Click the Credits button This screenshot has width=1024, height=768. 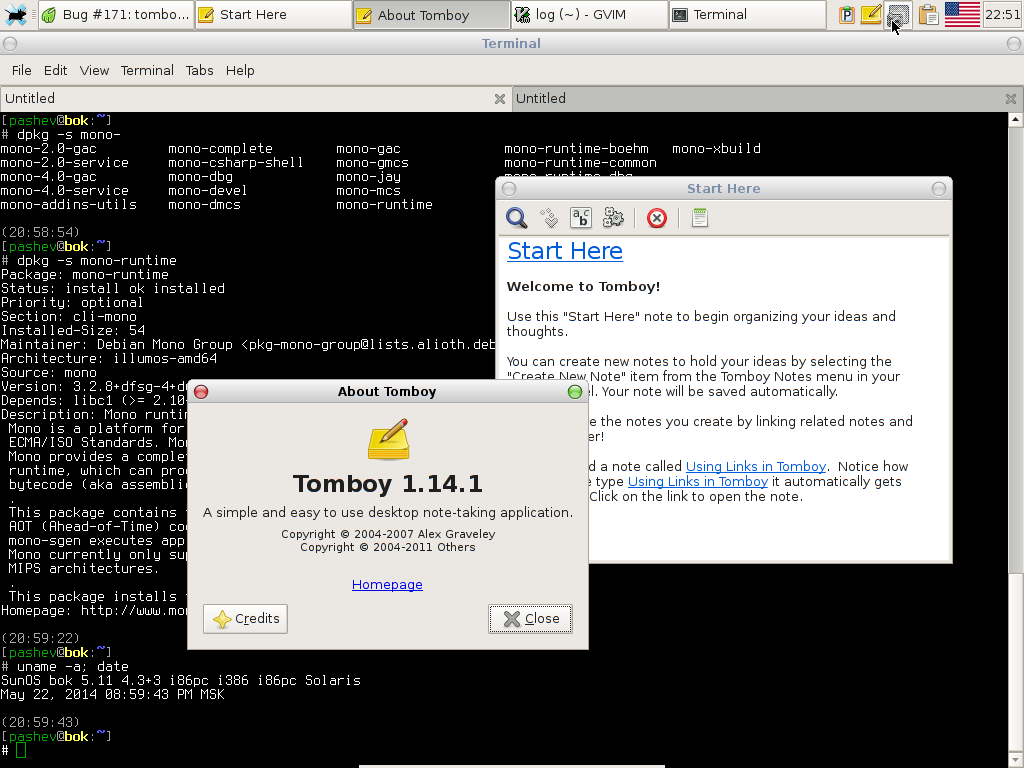246,618
